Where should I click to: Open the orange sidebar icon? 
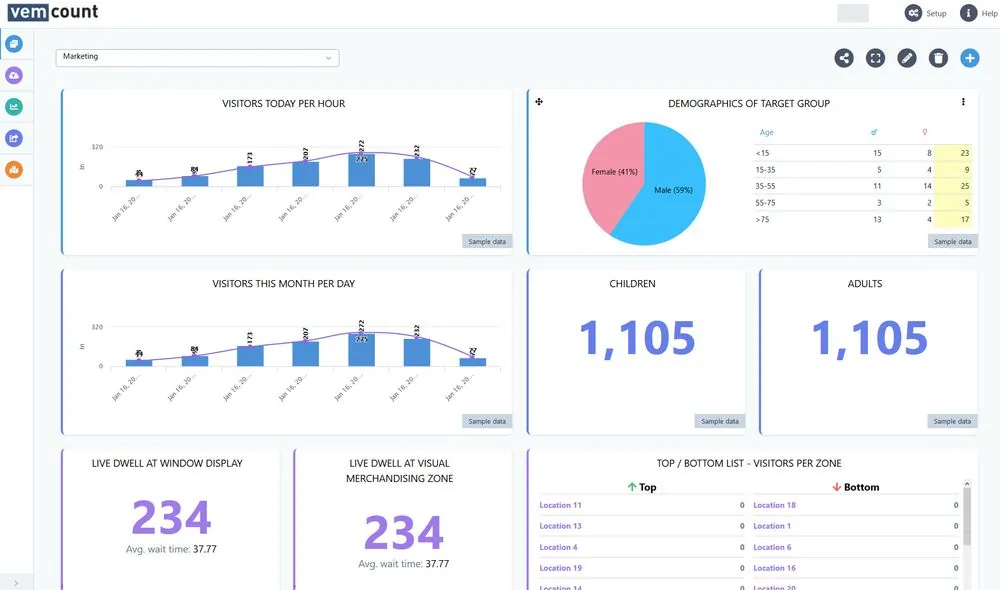point(14,170)
